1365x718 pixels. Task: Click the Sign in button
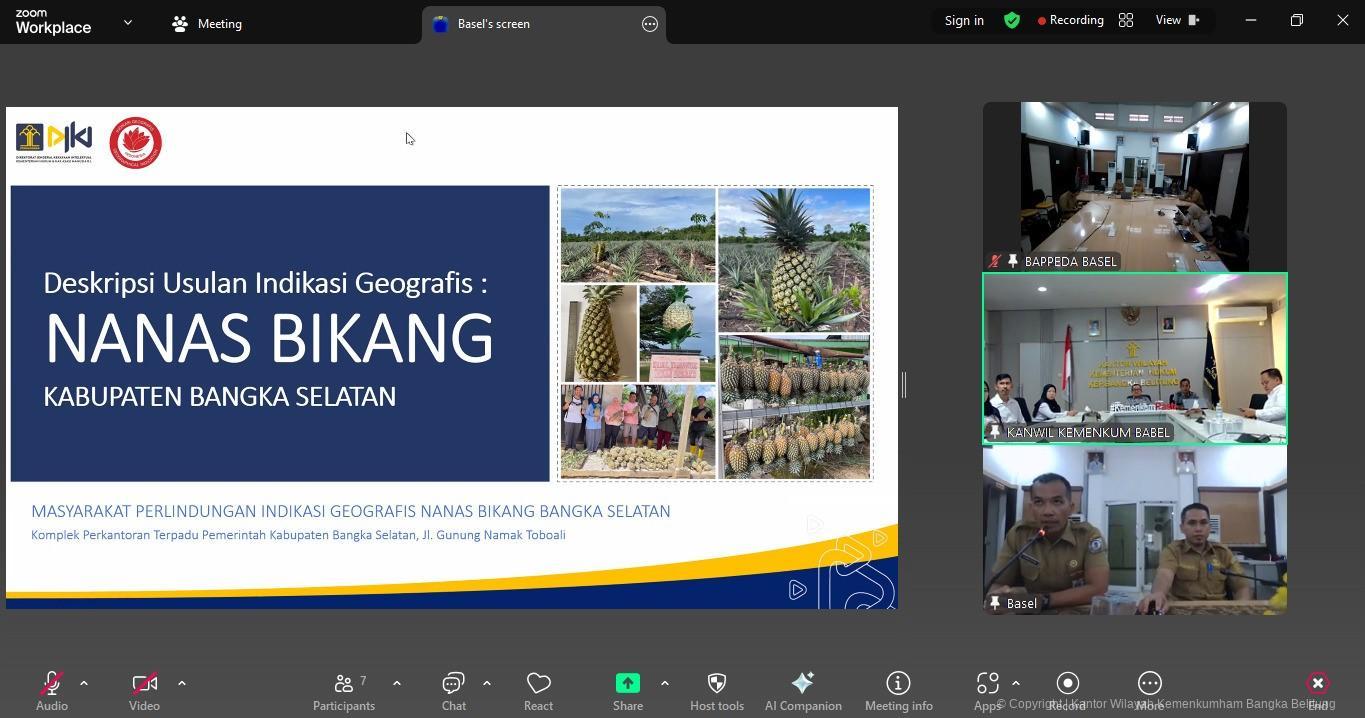pos(964,20)
